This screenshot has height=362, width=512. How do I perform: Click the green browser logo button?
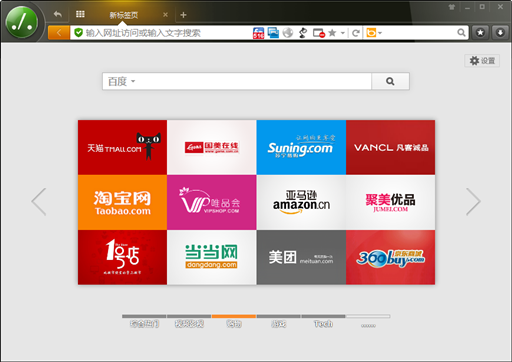[22, 22]
